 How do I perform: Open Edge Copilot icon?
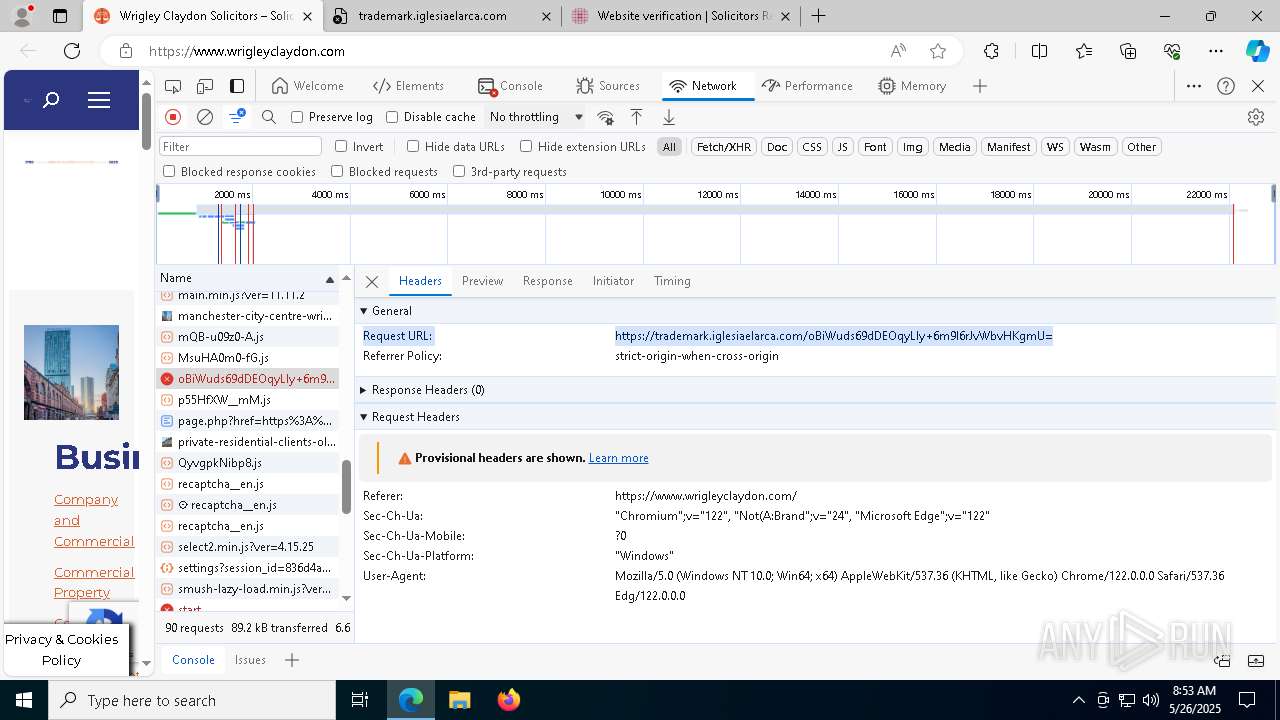pyautogui.click(x=1257, y=51)
